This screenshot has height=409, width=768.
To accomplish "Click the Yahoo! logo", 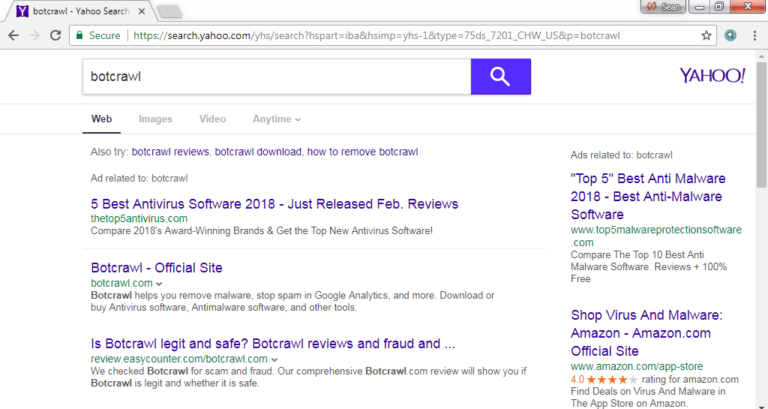I will pos(712,75).
